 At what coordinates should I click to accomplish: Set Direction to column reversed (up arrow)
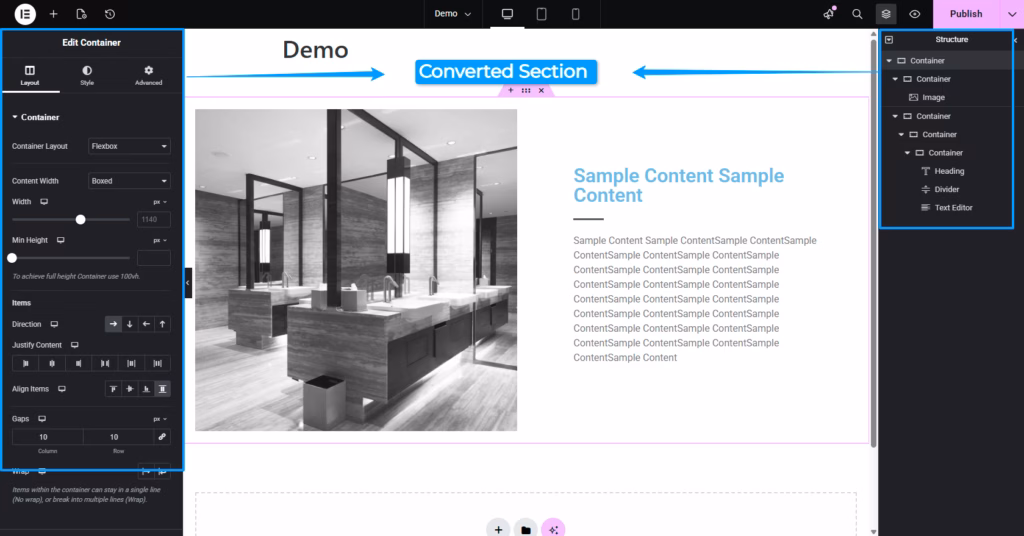163,324
